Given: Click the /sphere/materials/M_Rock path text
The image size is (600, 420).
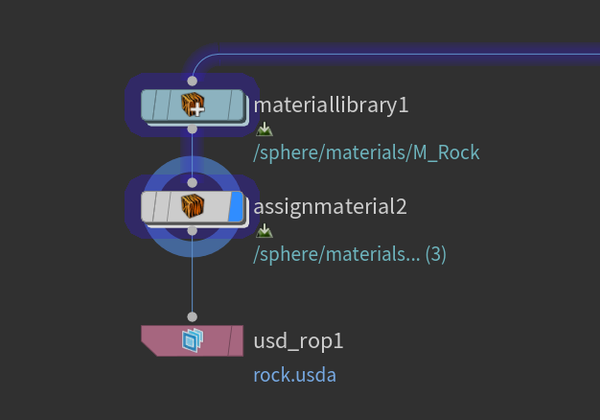Looking at the screenshot, I should tap(366, 153).
